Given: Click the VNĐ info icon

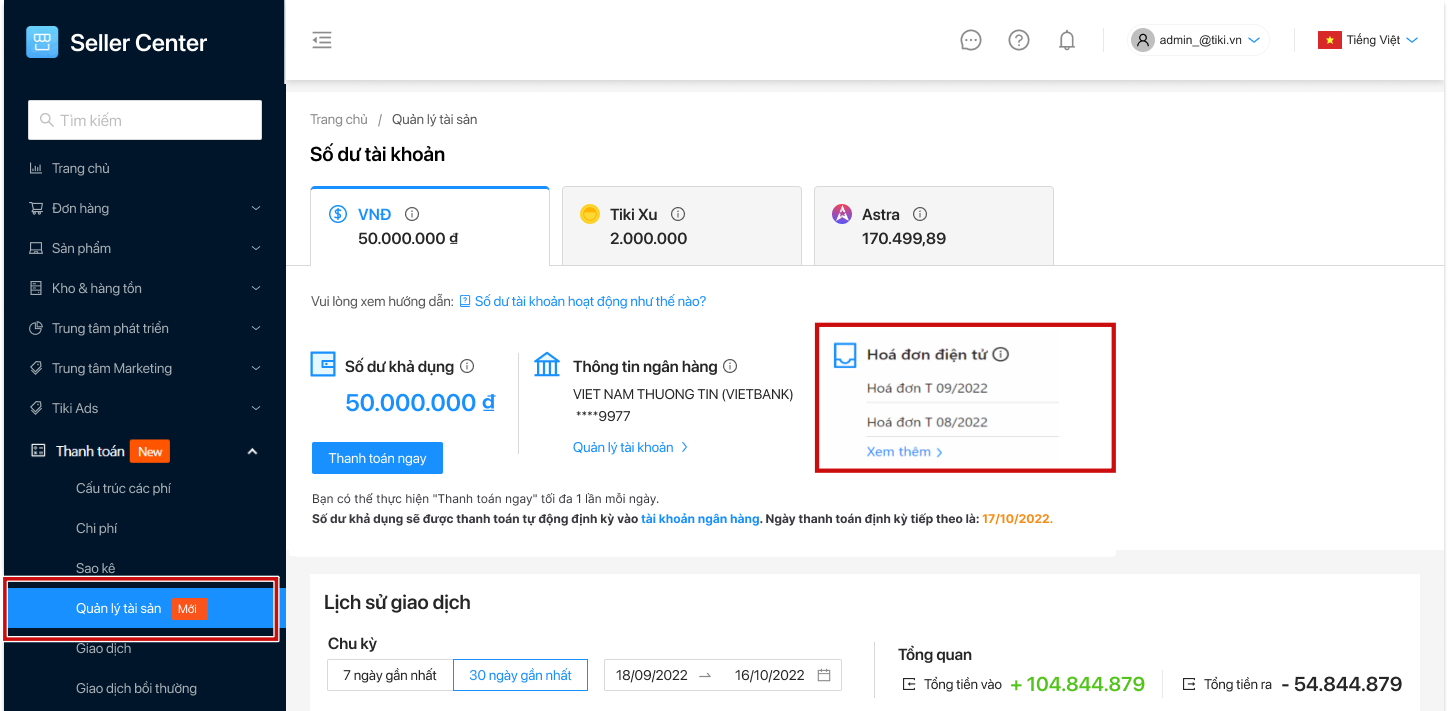Looking at the screenshot, I should point(412,214).
